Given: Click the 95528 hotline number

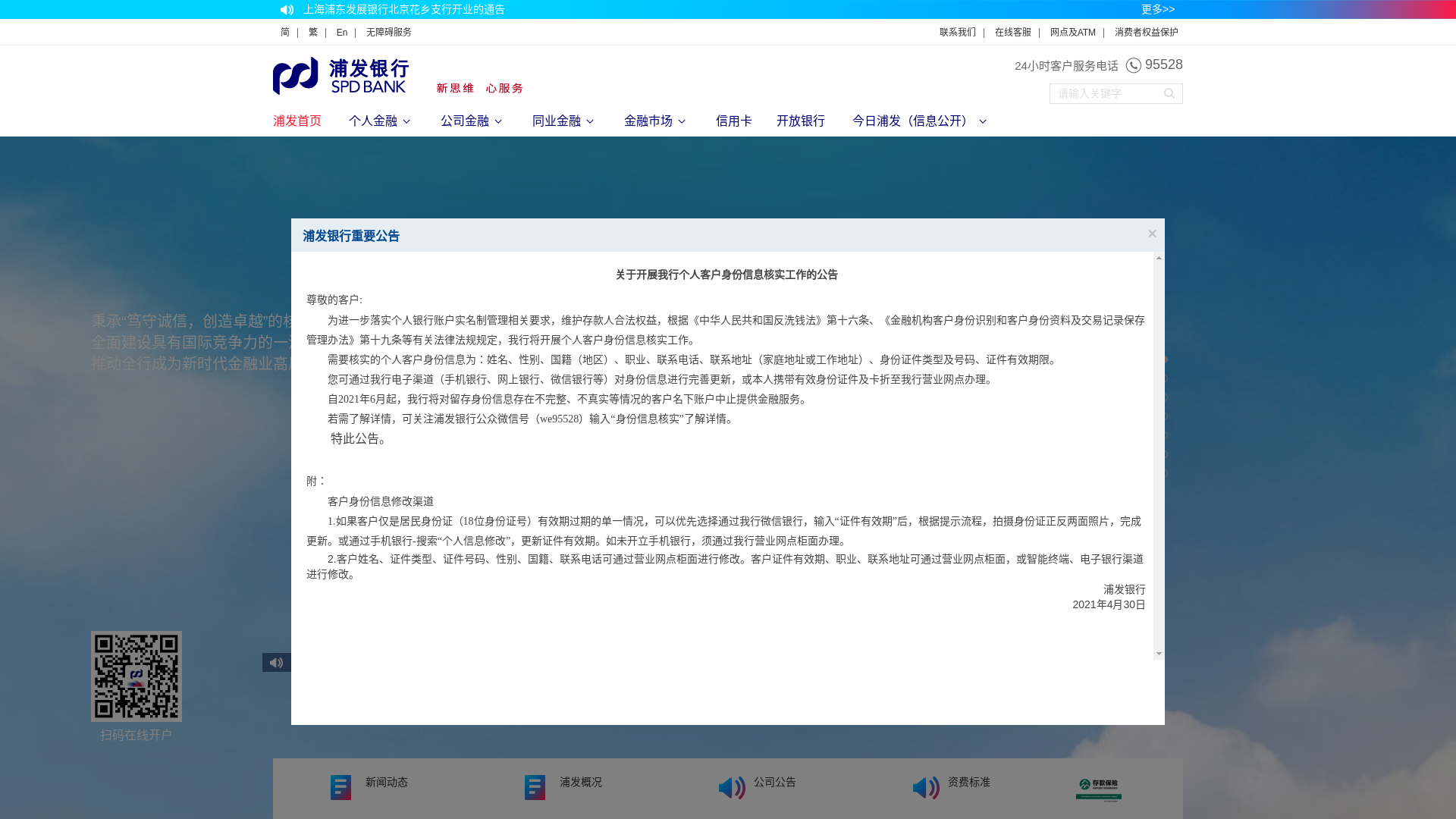Looking at the screenshot, I should pos(1164,64).
